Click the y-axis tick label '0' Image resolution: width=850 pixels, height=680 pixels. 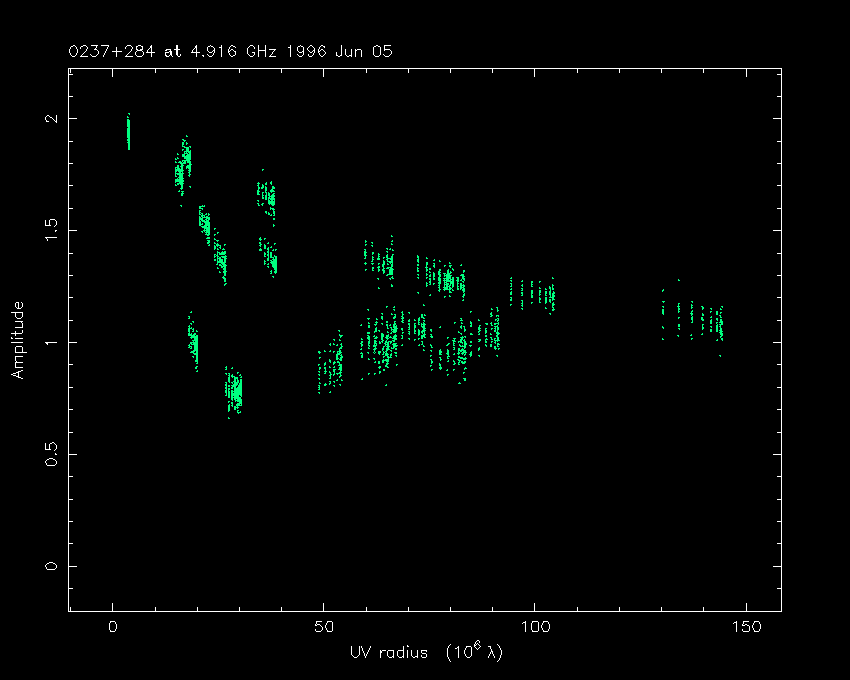(x=49, y=567)
